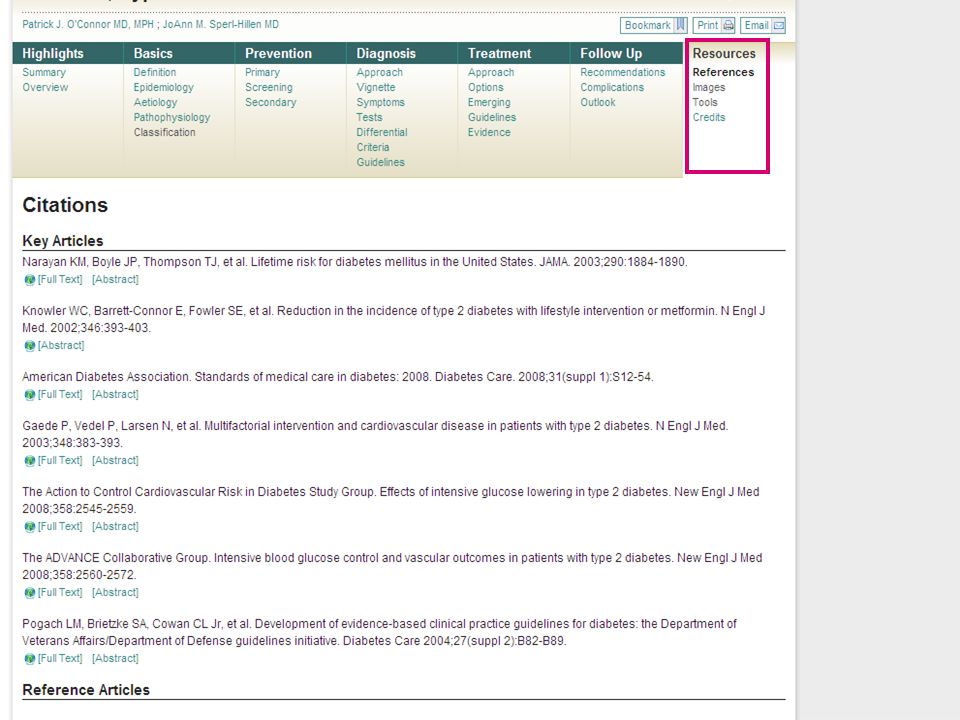The width and height of the screenshot is (960, 720).
Task: Open the Treatment tab
Action: pyautogui.click(x=500, y=53)
